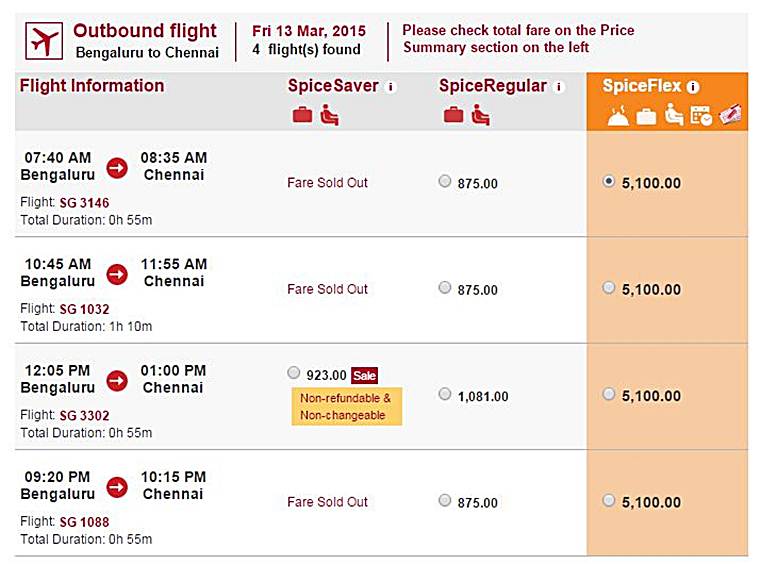Click the Non-refundable & Non-changeable notice
759x564 pixels.
346,406
